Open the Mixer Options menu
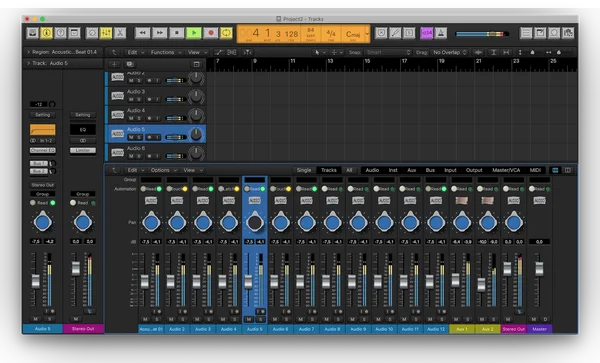 pos(163,170)
